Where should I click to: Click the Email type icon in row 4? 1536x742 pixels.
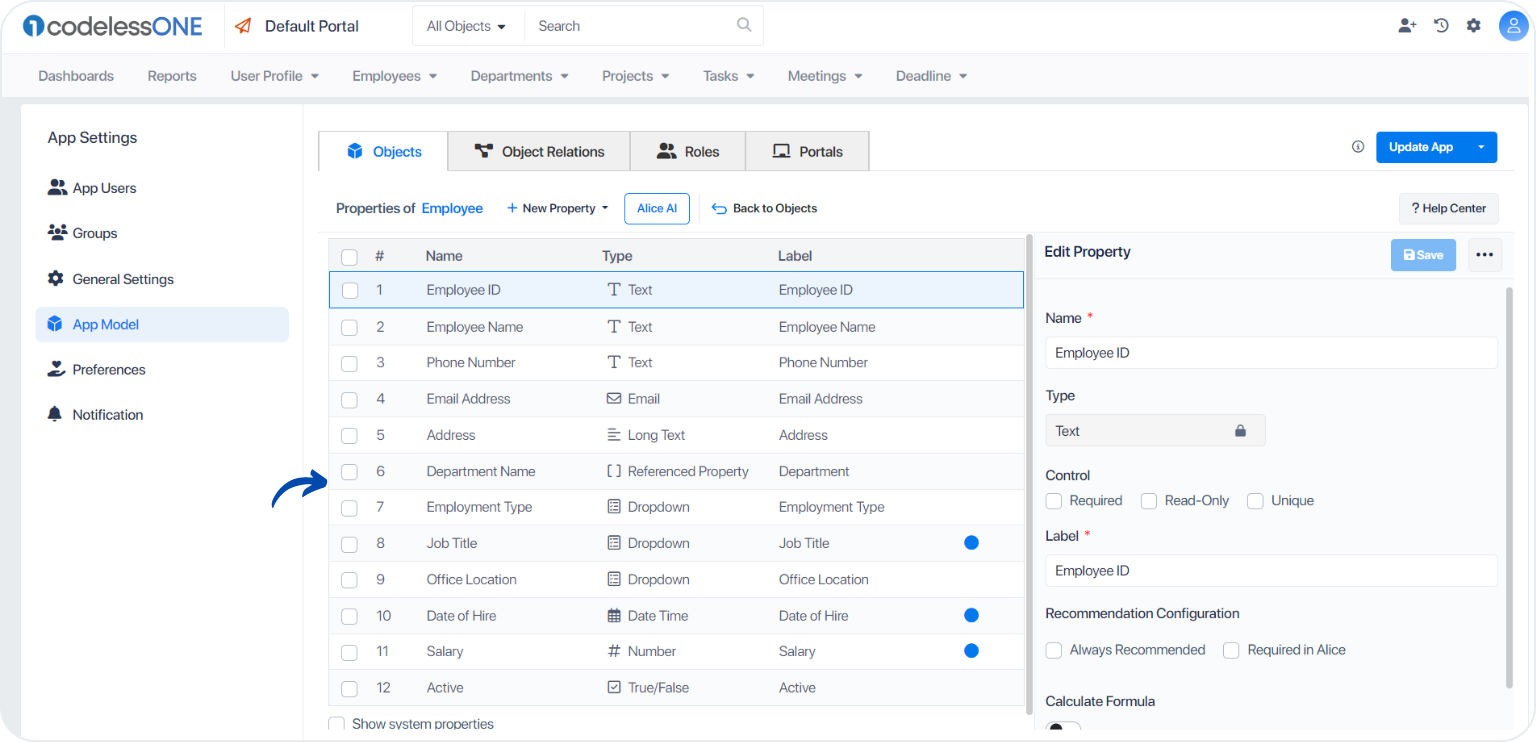614,398
